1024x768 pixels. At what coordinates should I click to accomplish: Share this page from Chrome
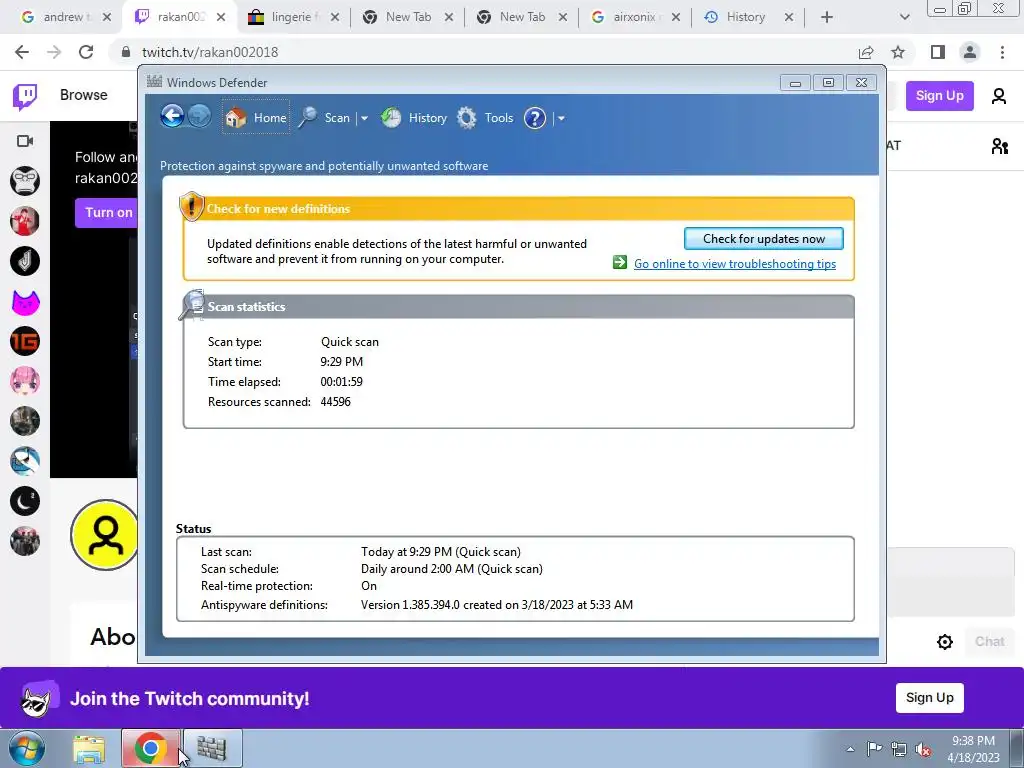pos(866,52)
